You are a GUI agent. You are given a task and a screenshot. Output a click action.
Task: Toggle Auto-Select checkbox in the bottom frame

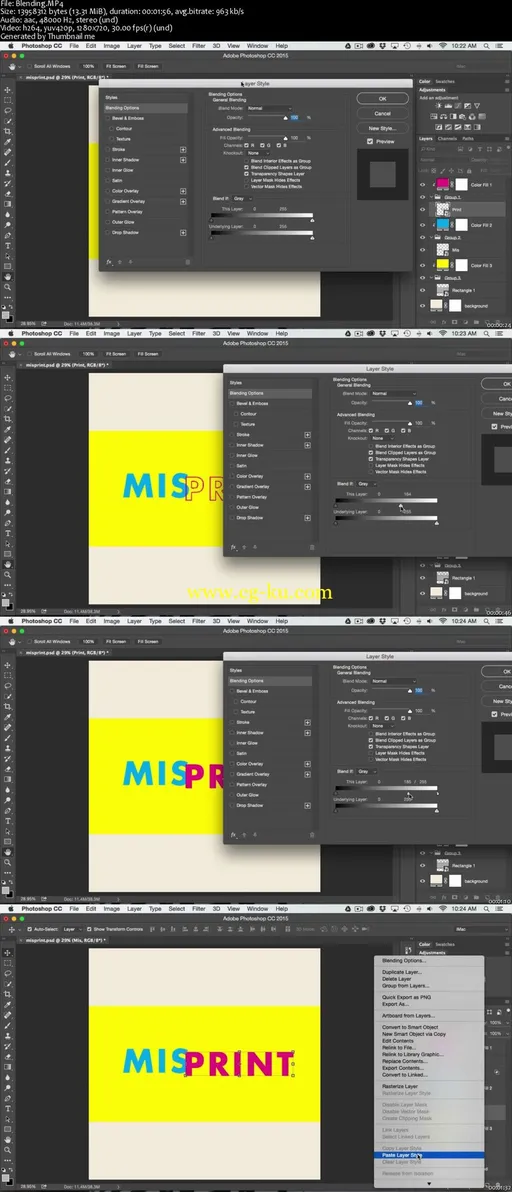click(x=30, y=929)
